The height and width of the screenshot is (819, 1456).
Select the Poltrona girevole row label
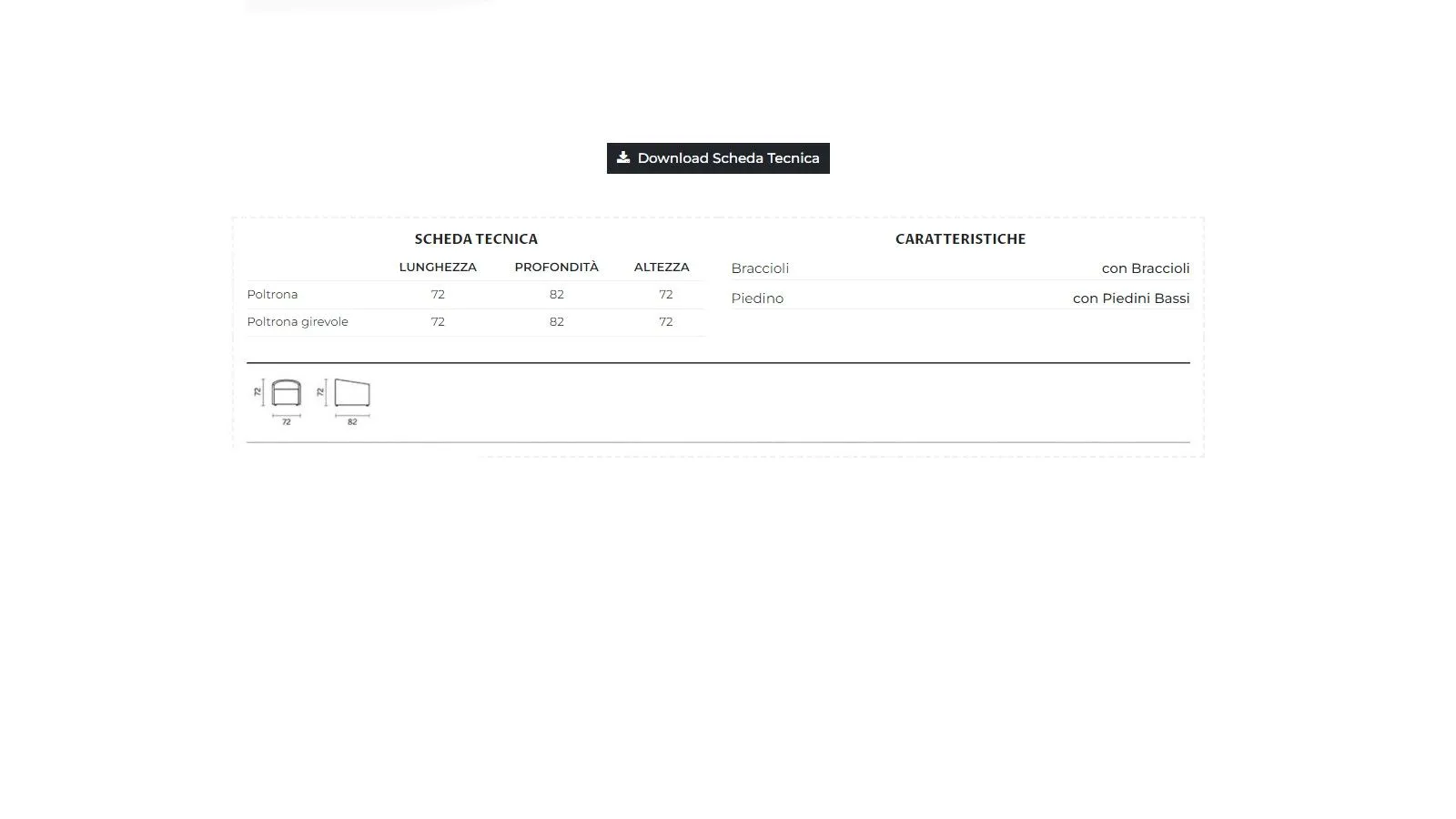tap(298, 322)
